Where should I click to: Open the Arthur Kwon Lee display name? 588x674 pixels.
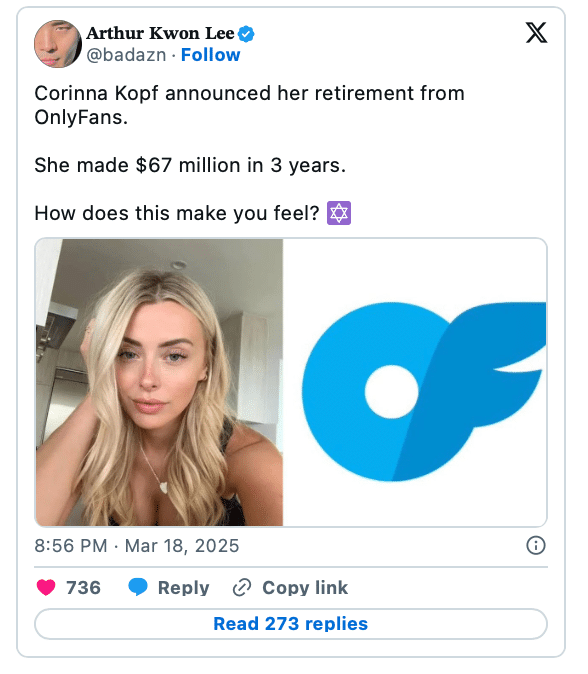160,33
